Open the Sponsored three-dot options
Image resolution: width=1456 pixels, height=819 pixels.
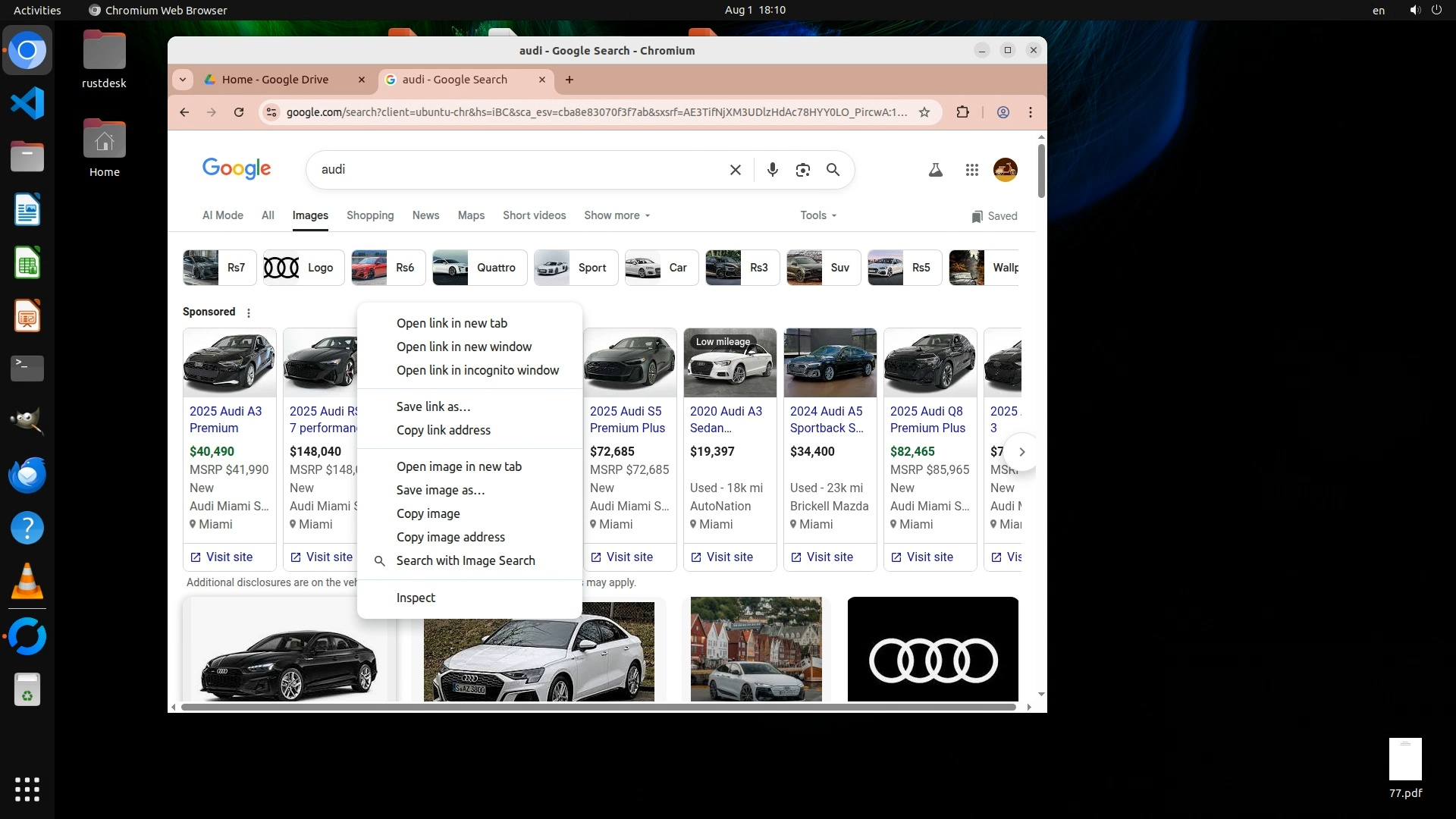point(248,312)
